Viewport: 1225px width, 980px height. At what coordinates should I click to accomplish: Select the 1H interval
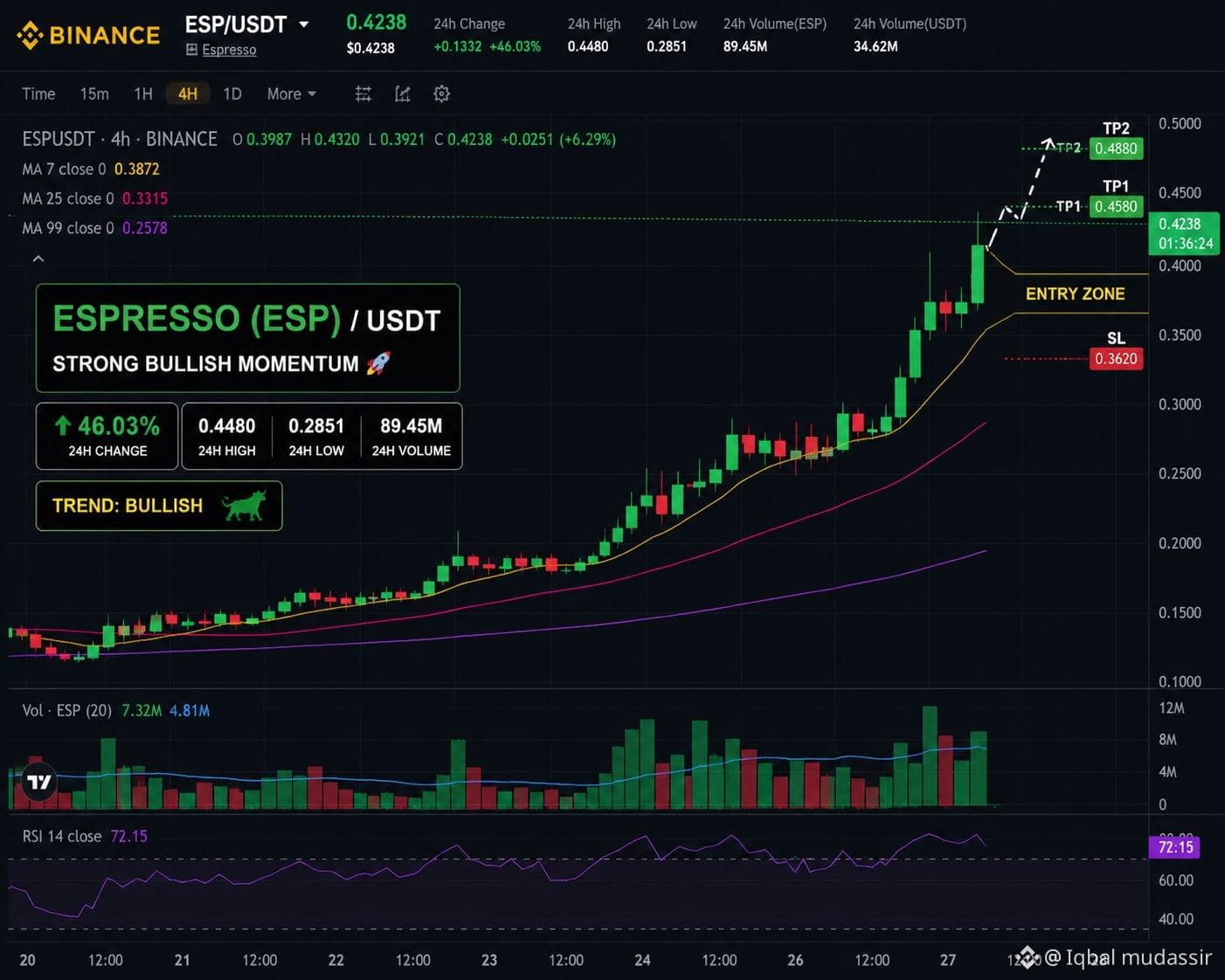coord(143,93)
